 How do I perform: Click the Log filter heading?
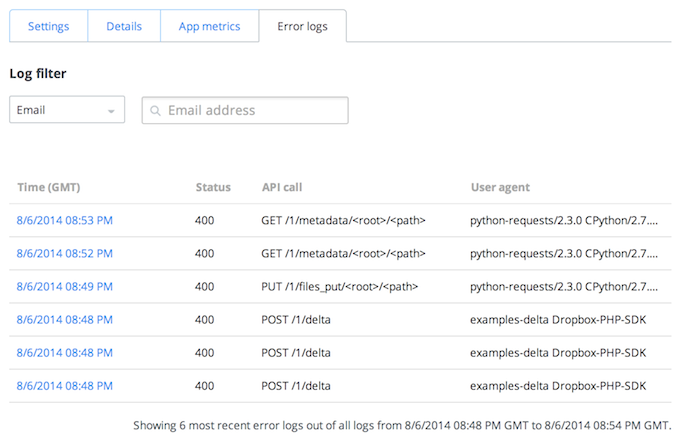coord(38,73)
